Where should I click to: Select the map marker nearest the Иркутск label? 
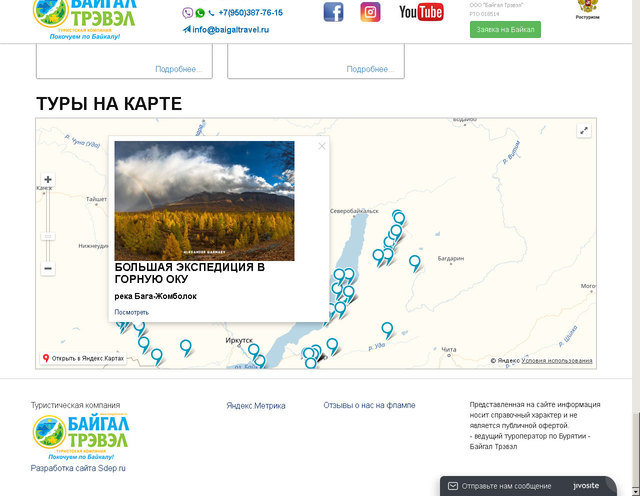[253, 350]
